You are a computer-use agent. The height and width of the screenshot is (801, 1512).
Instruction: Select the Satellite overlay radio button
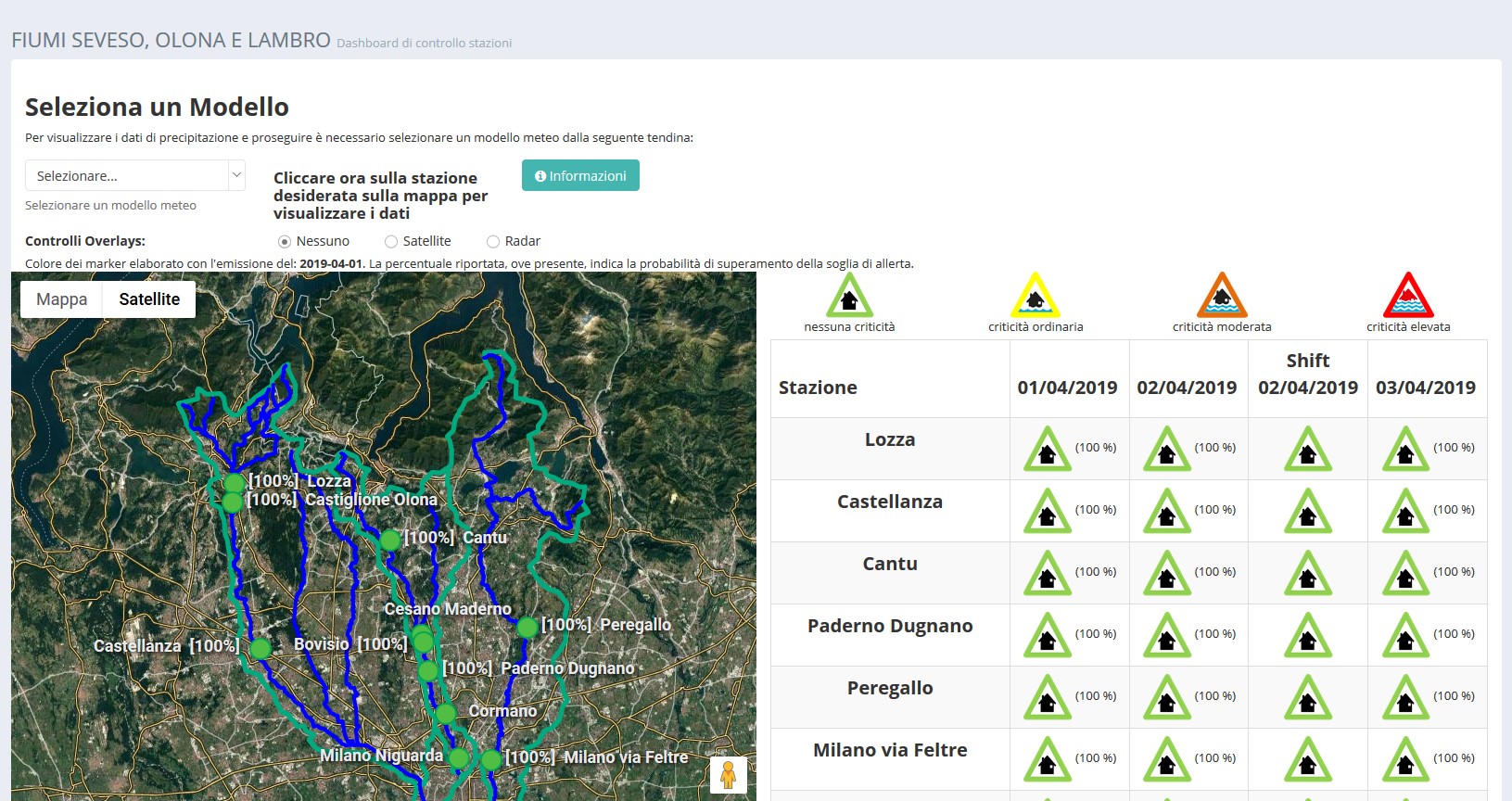(391, 241)
